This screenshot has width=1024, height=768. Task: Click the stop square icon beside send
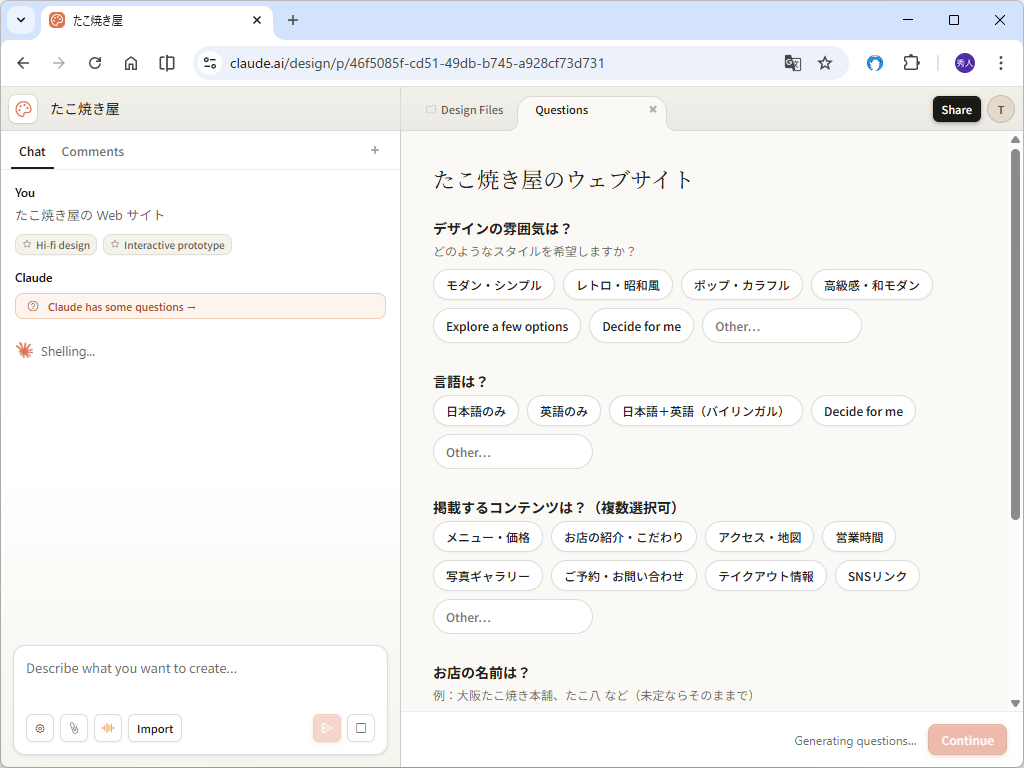click(x=360, y=728)
